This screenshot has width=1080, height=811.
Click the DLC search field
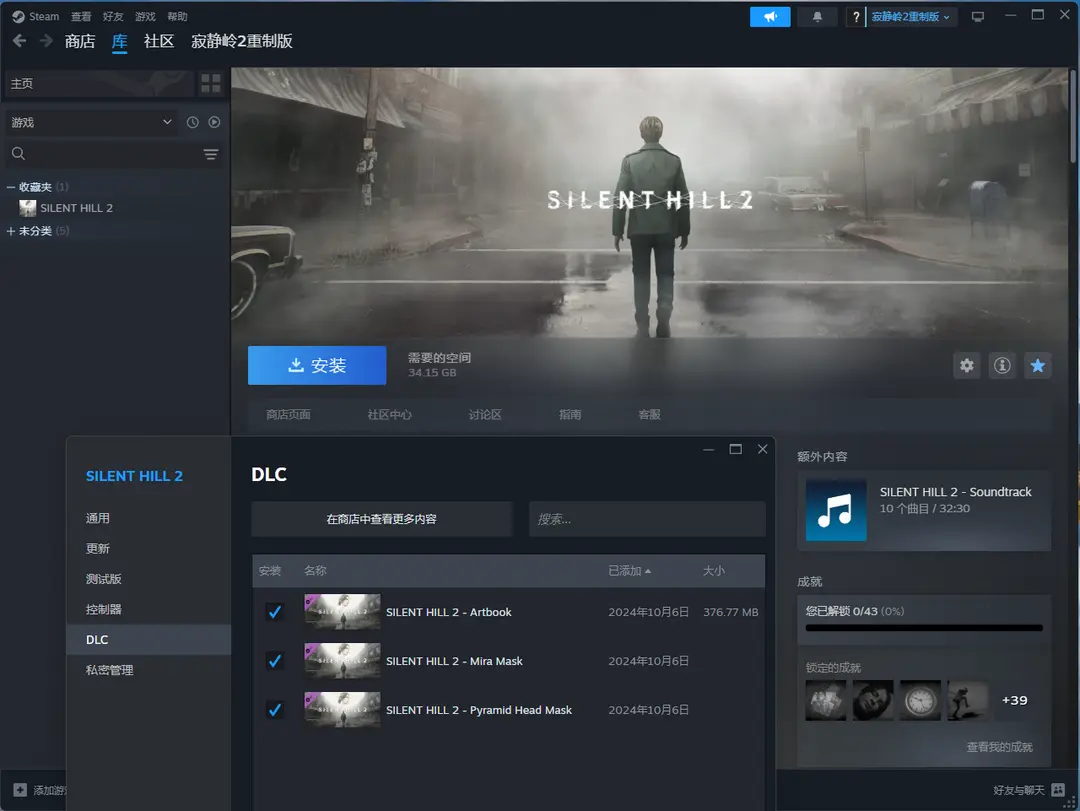point(647,519)
